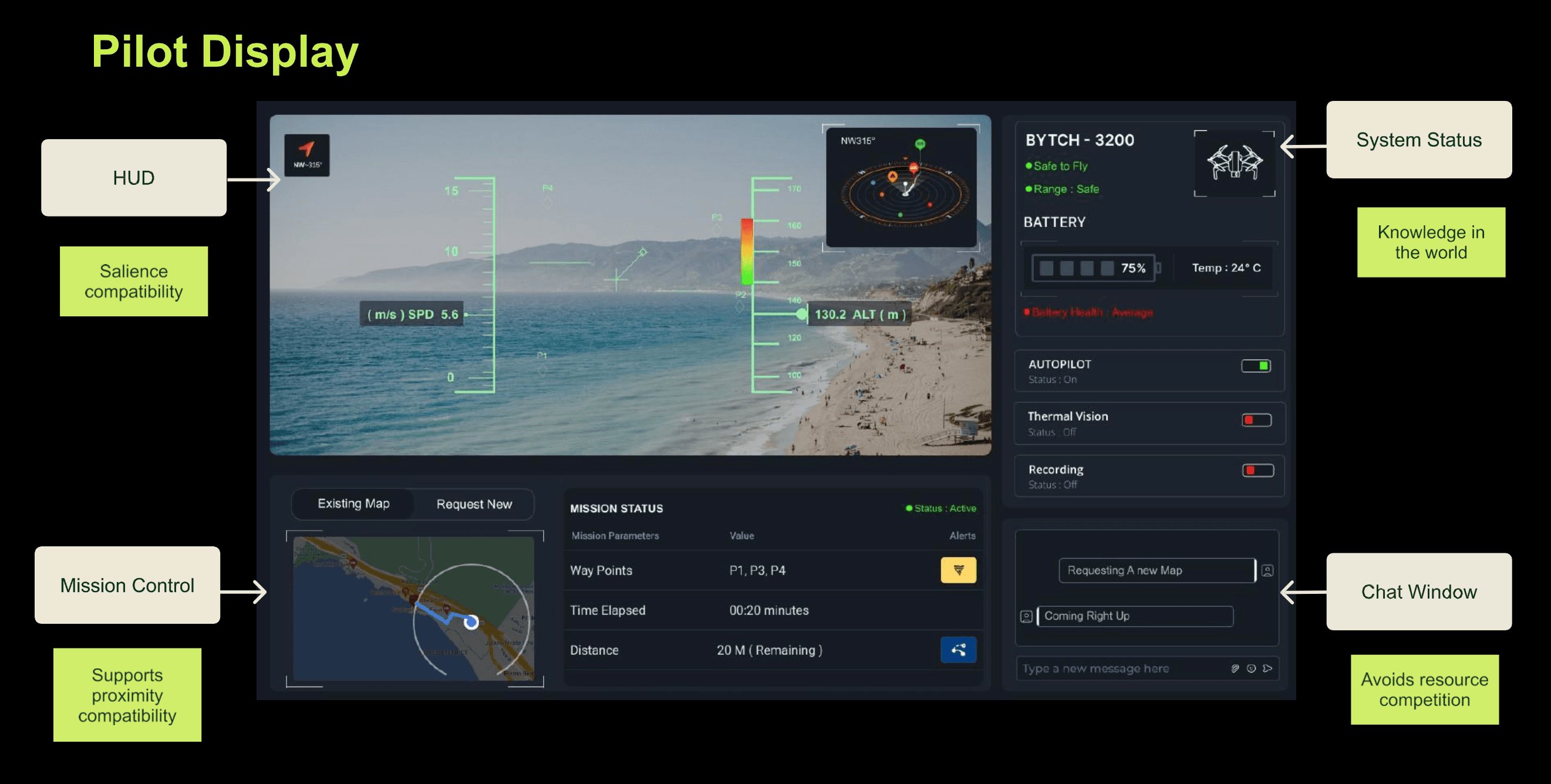Viewport: 1551px width, 784px height.
Task: Click the user avatar beside Requesting A new Map
Action: point(1267,570)
